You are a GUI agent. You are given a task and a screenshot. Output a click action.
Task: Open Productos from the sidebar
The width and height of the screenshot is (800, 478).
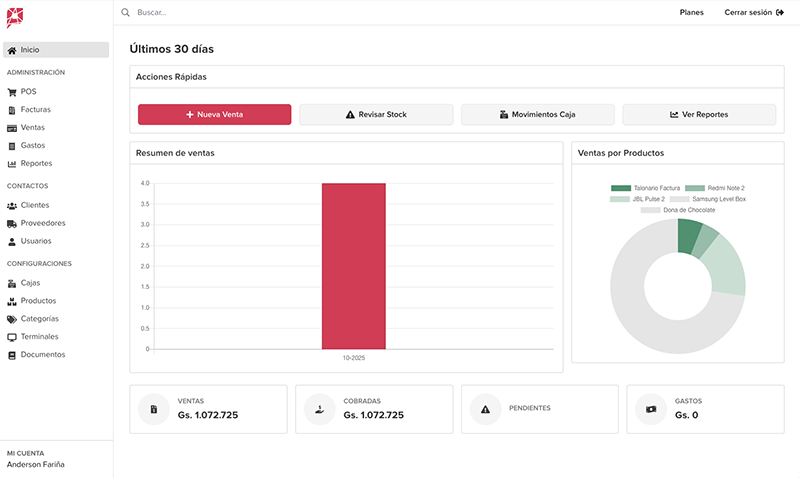38,301
